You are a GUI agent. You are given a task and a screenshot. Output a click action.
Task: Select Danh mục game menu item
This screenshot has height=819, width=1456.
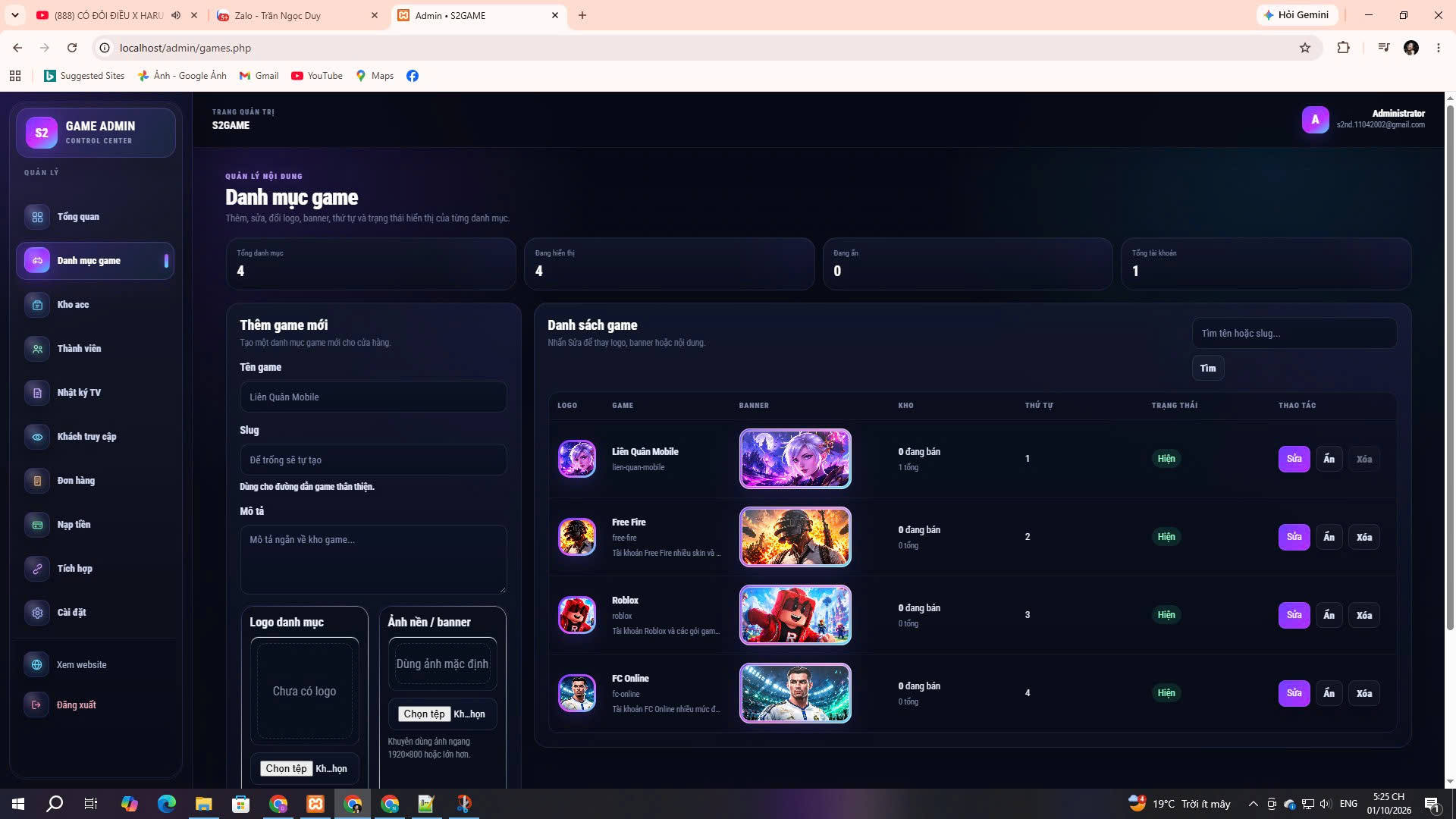click(96, 261)
